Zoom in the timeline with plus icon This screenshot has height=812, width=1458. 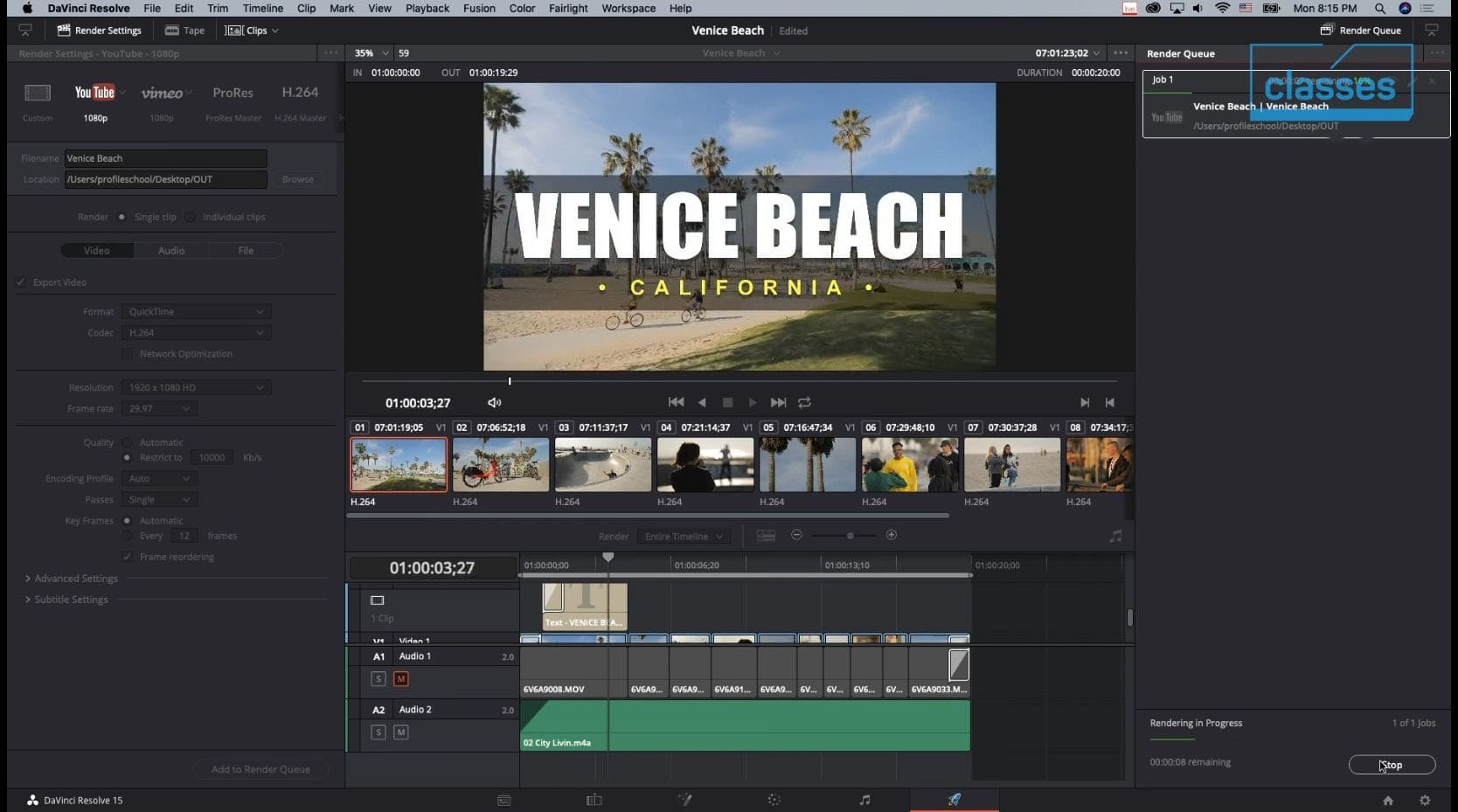click(x=892, y=535)
